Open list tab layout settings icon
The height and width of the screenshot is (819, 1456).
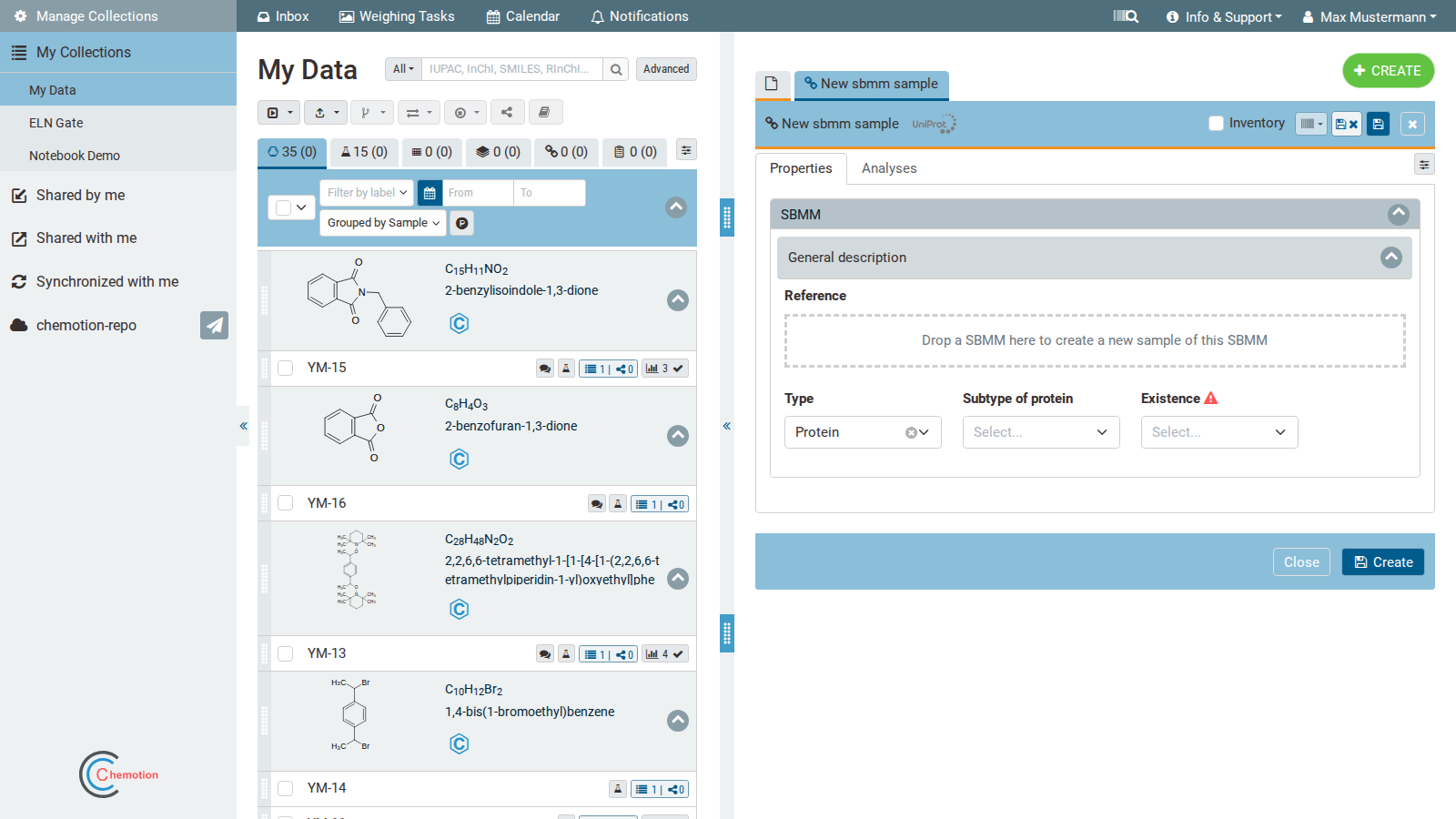[687, 150]
